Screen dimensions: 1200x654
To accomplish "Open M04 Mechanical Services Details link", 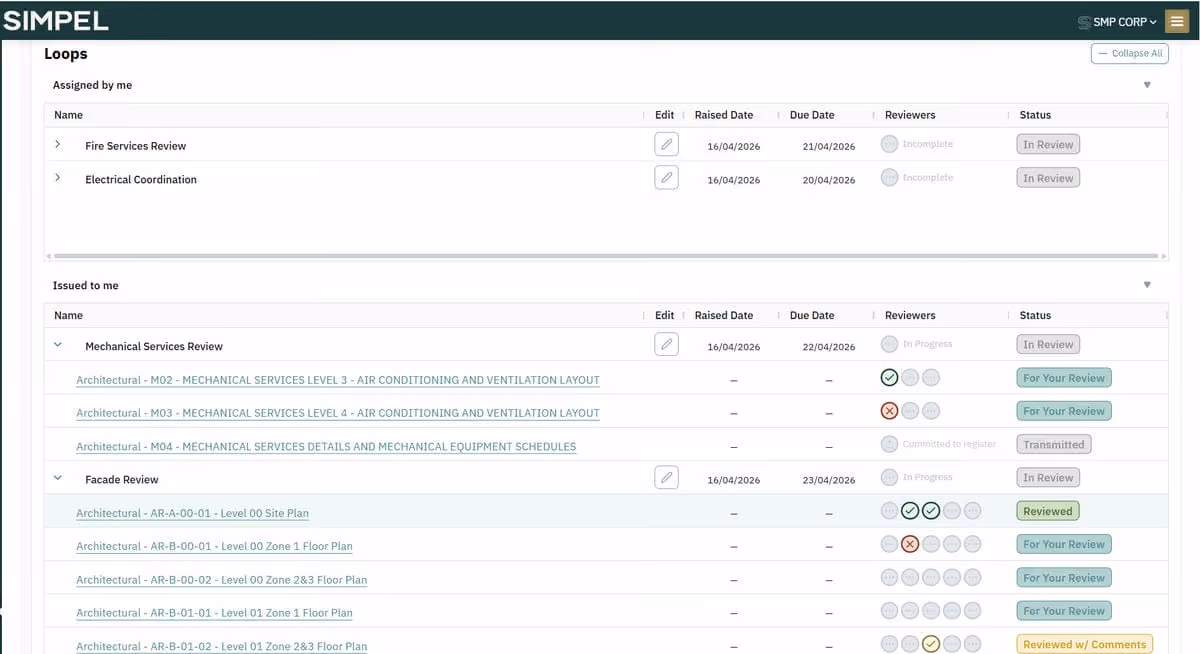I will click(326, 446).
